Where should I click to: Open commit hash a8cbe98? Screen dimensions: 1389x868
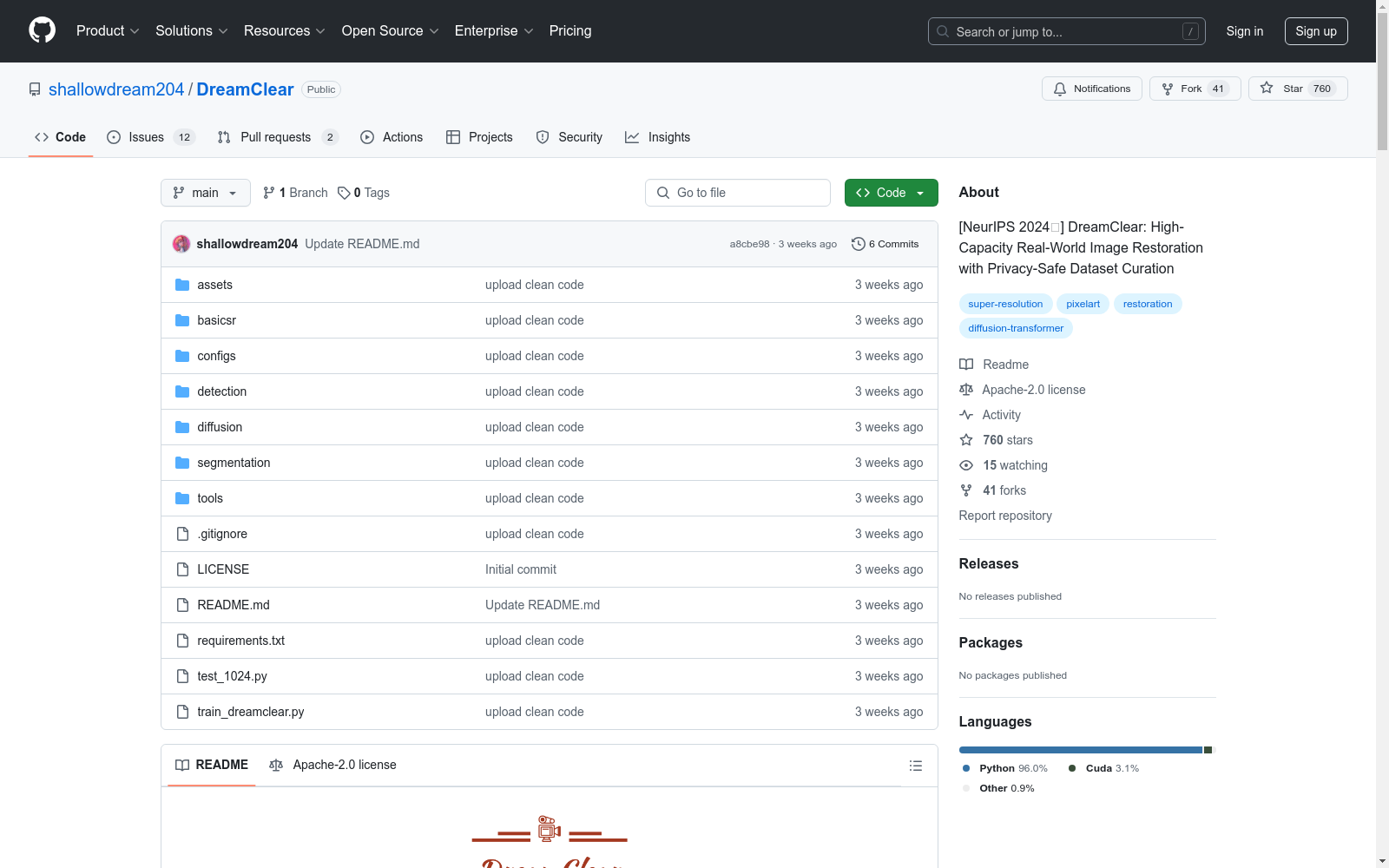[749, 244]
